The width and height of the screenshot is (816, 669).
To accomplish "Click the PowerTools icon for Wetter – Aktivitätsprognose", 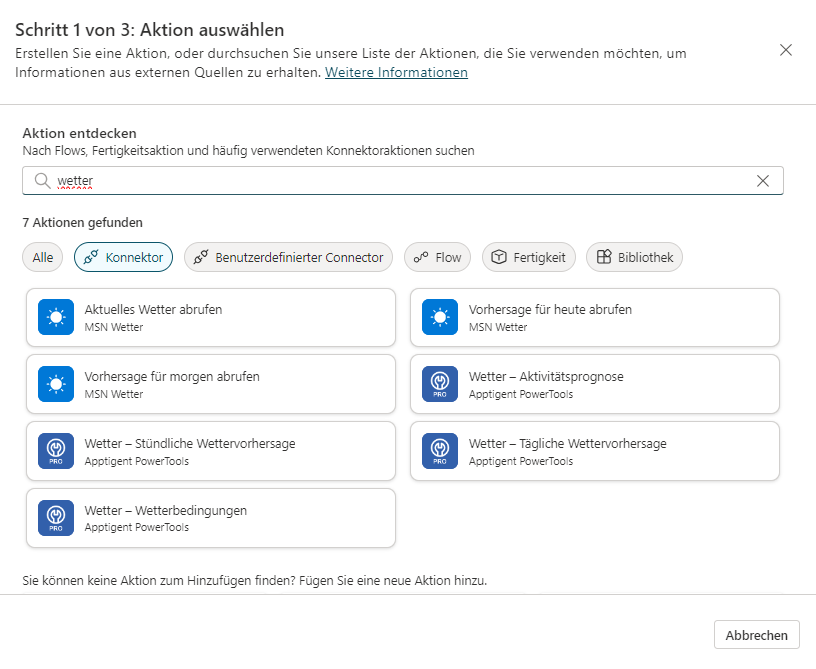I will point(440,385).
